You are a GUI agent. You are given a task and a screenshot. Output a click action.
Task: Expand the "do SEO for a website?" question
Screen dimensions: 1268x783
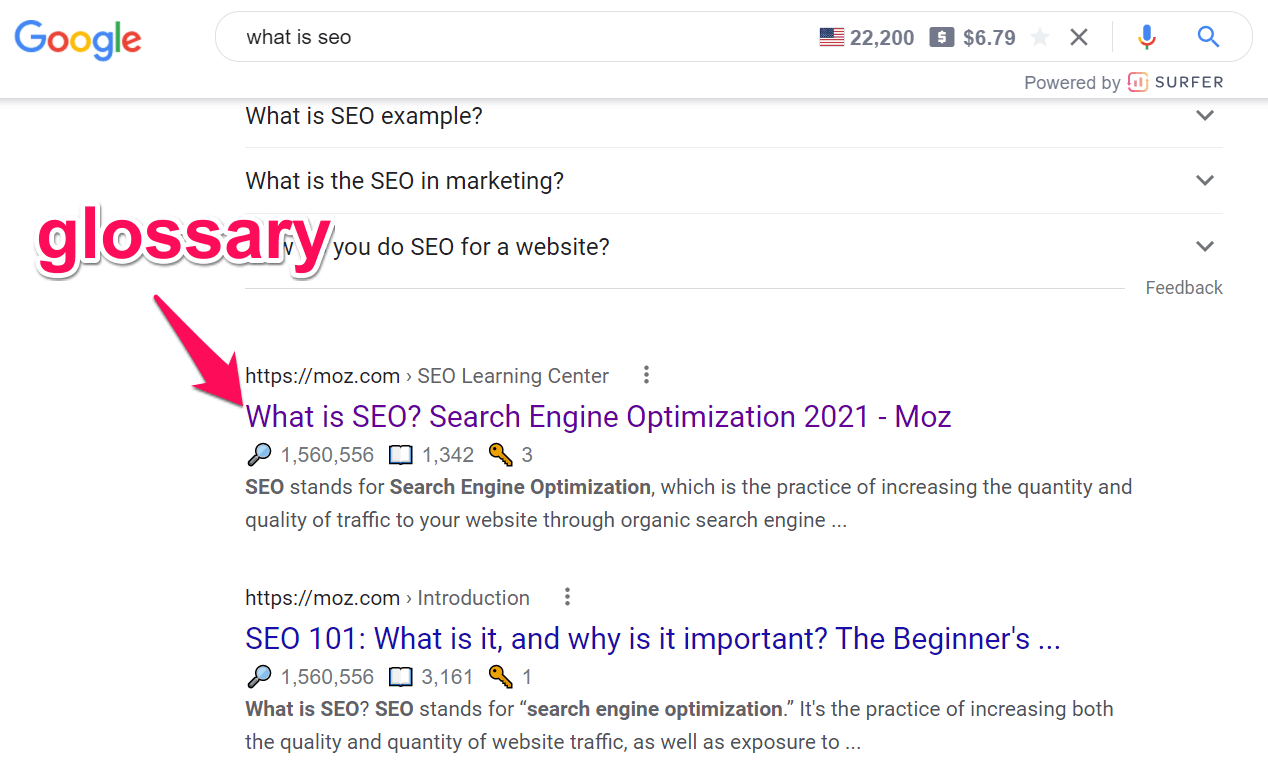[x=734, y=246]
